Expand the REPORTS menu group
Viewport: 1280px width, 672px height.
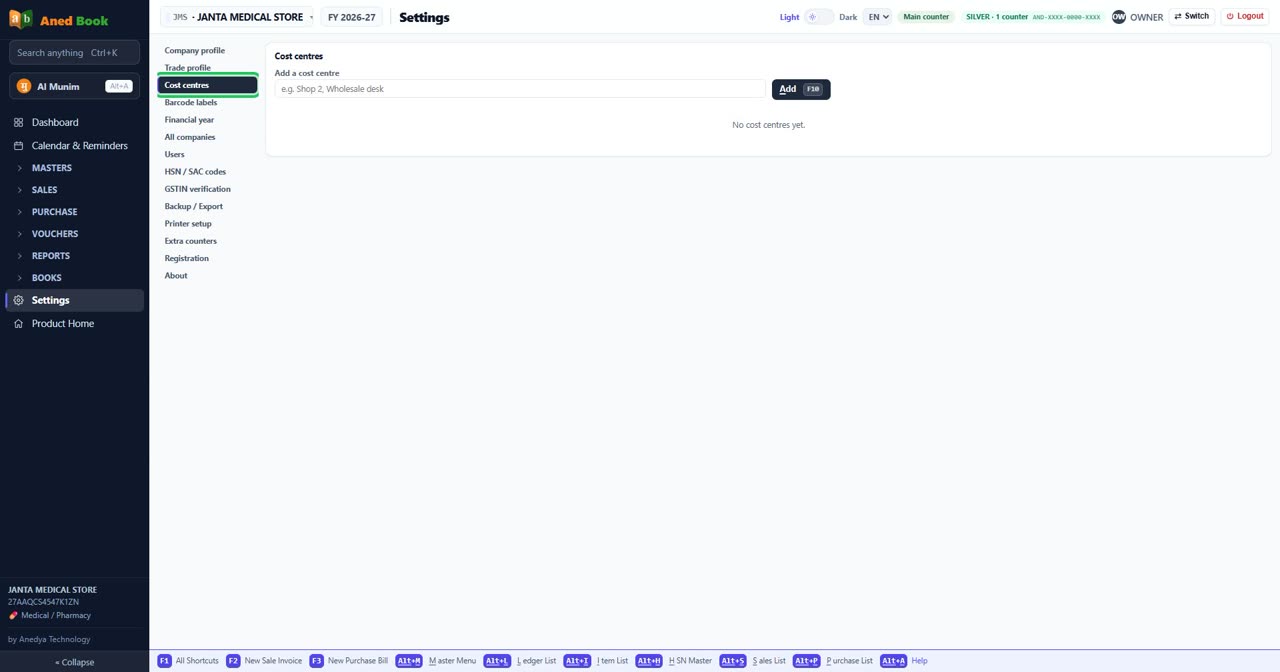75,256
